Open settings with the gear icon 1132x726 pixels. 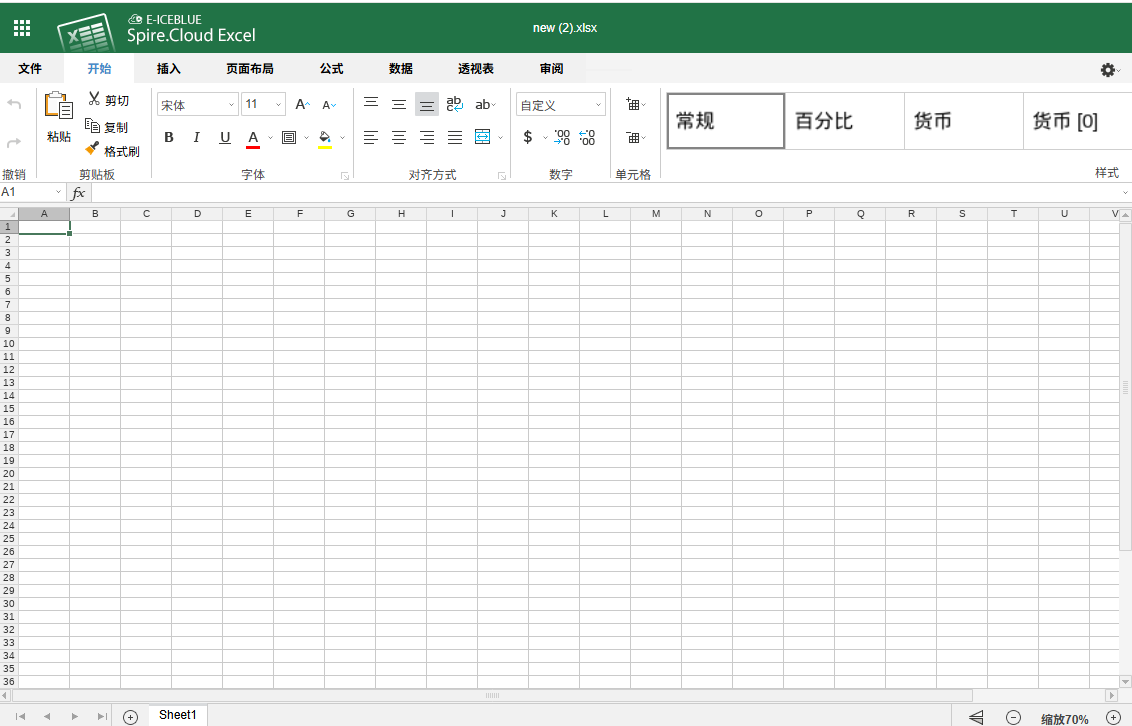1108,69
